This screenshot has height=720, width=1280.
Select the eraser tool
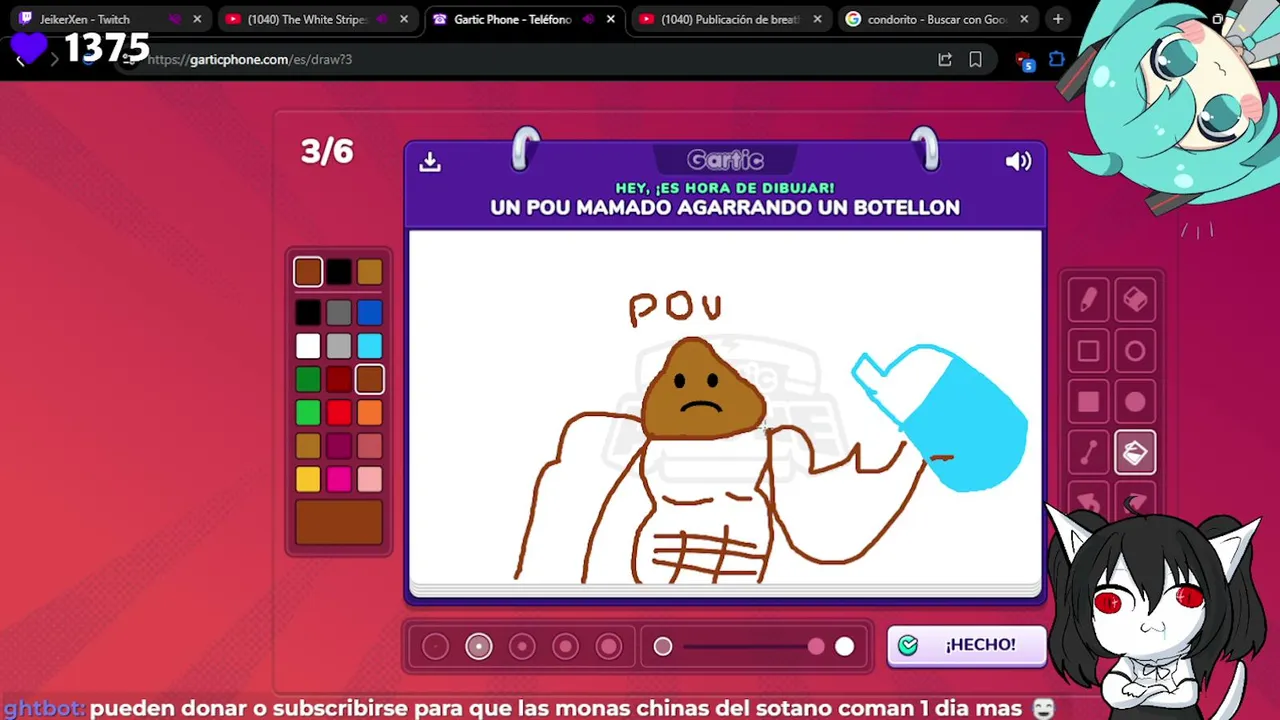pyautogui.click(x=1135, y=300)
